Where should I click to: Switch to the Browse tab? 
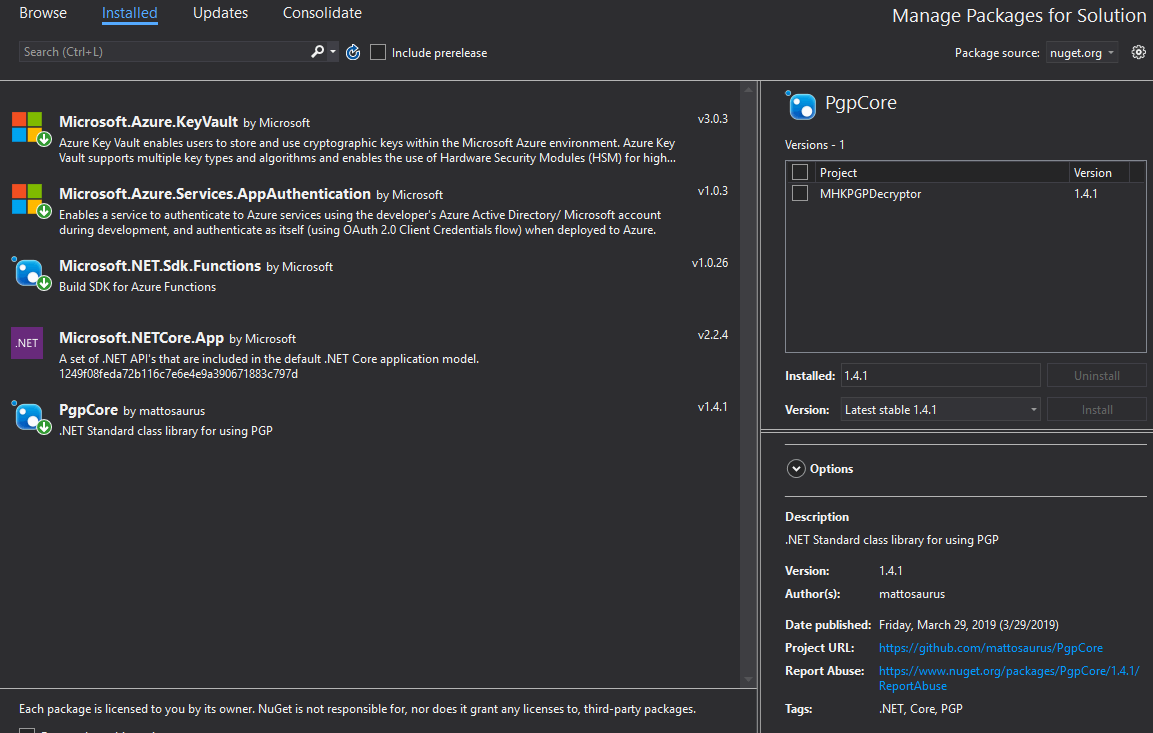tap(43, 13)
